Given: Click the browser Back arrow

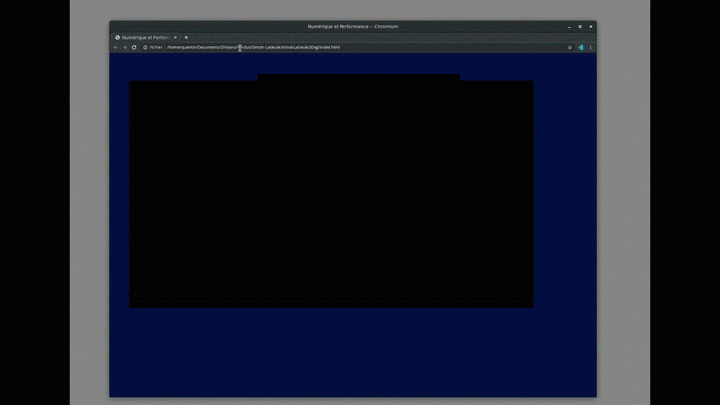Looking at the screenshot, I should 115,47.
